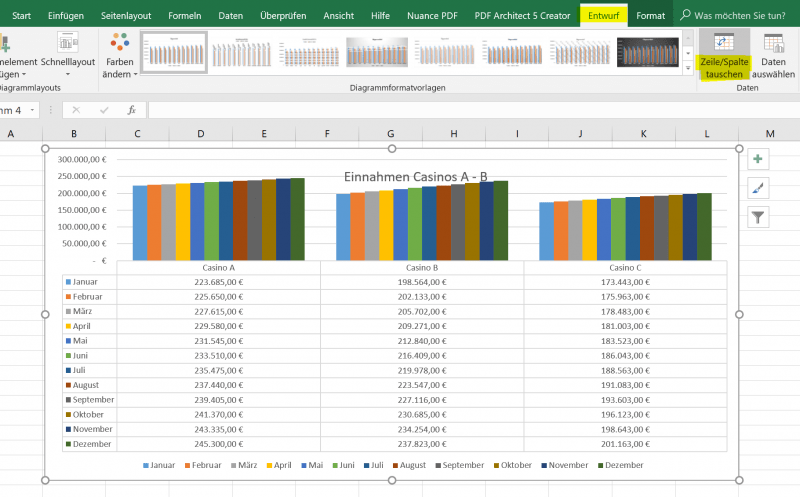
Task: Open the Formeln tab
Action: pos(185,15)
